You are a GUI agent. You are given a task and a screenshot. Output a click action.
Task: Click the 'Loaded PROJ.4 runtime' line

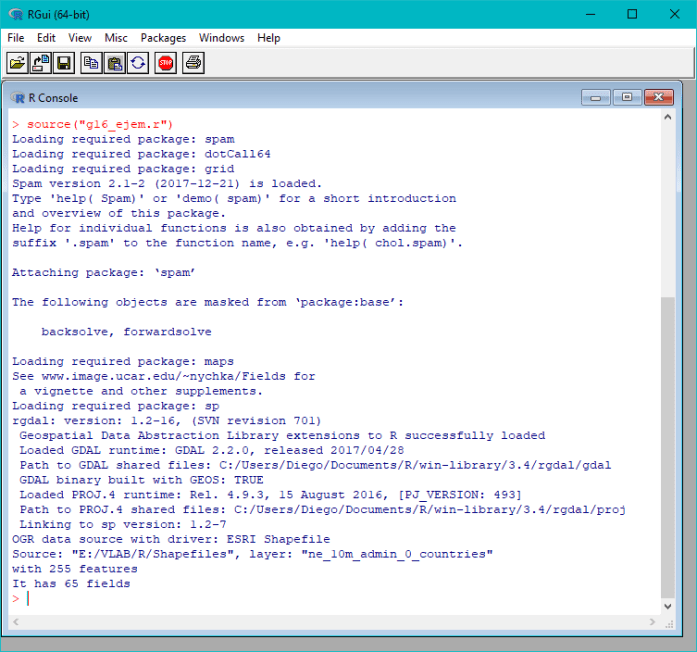pos(270,495)
